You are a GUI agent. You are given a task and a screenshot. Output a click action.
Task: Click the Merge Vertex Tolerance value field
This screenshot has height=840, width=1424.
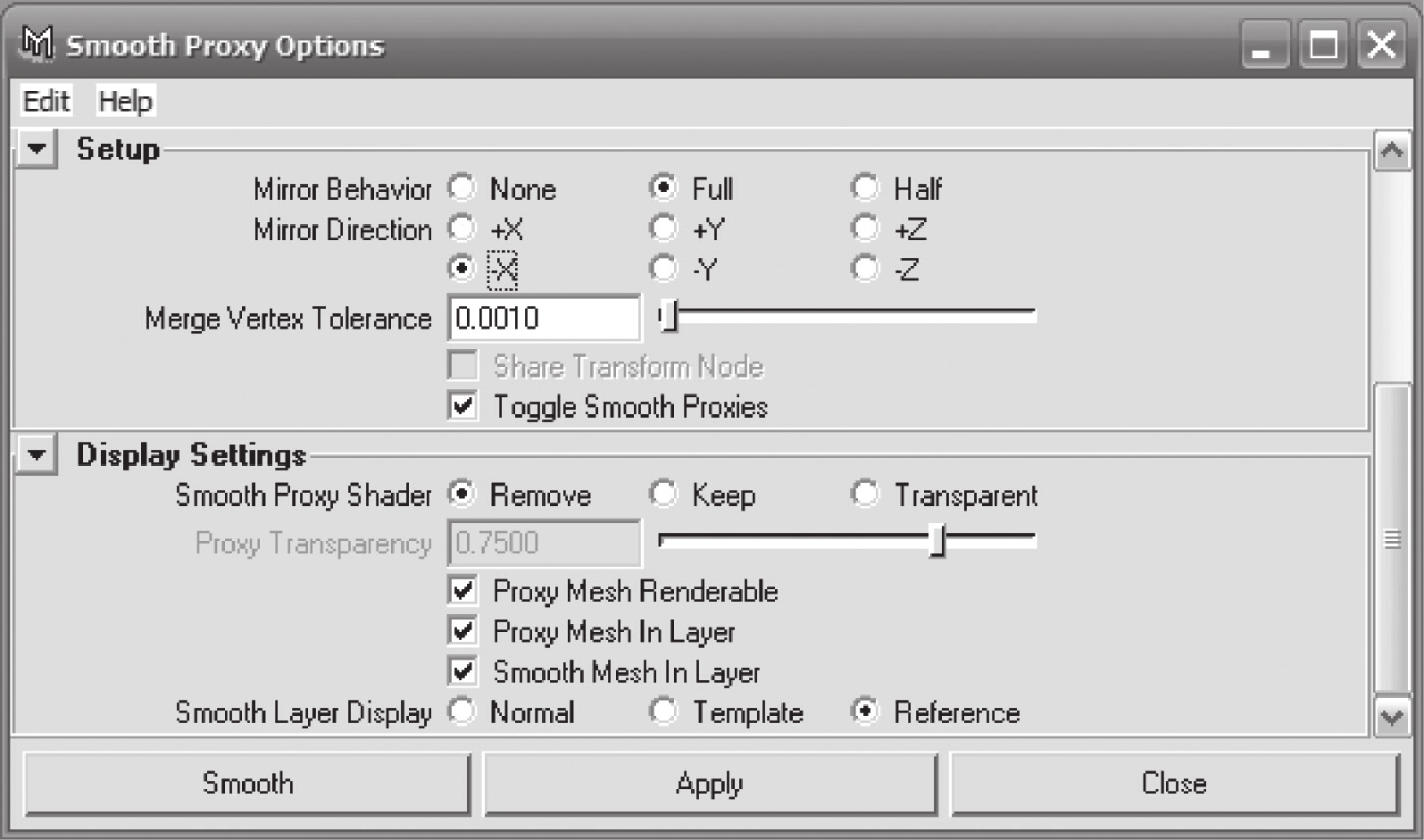click(x=544, y=318)
